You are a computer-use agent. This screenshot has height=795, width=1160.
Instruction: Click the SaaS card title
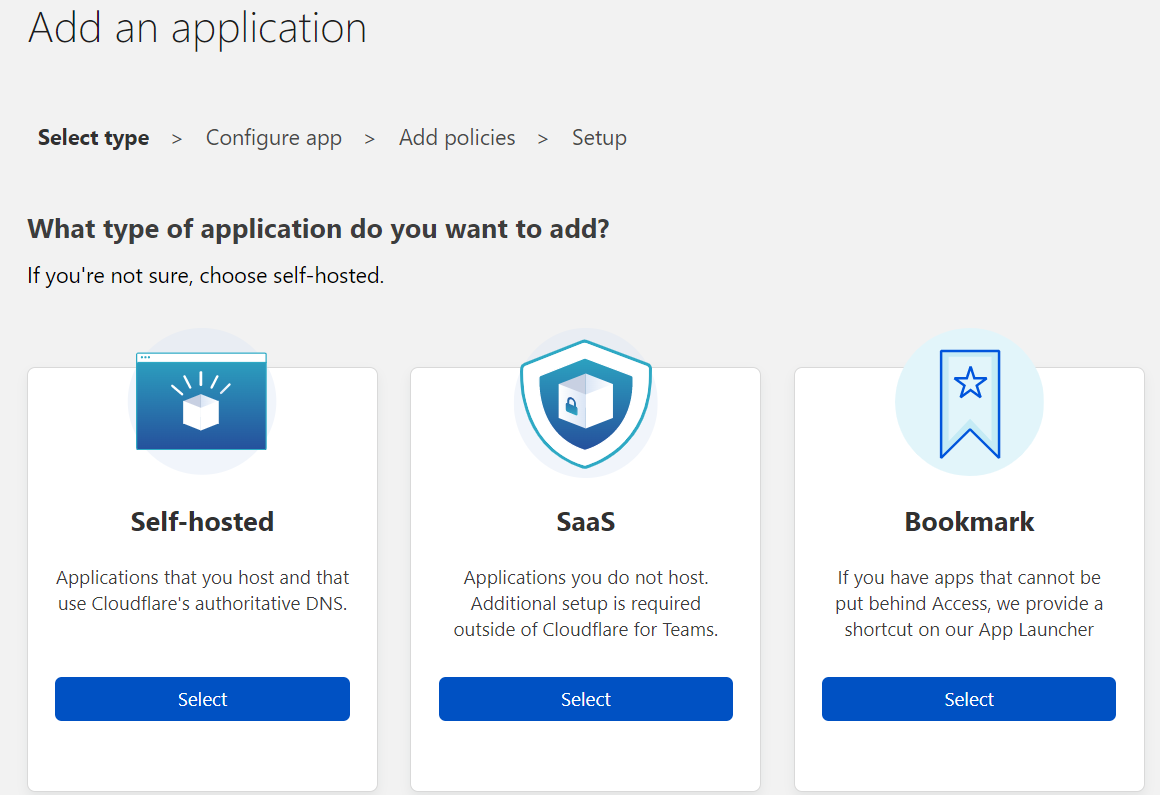(x=585, y=521)
